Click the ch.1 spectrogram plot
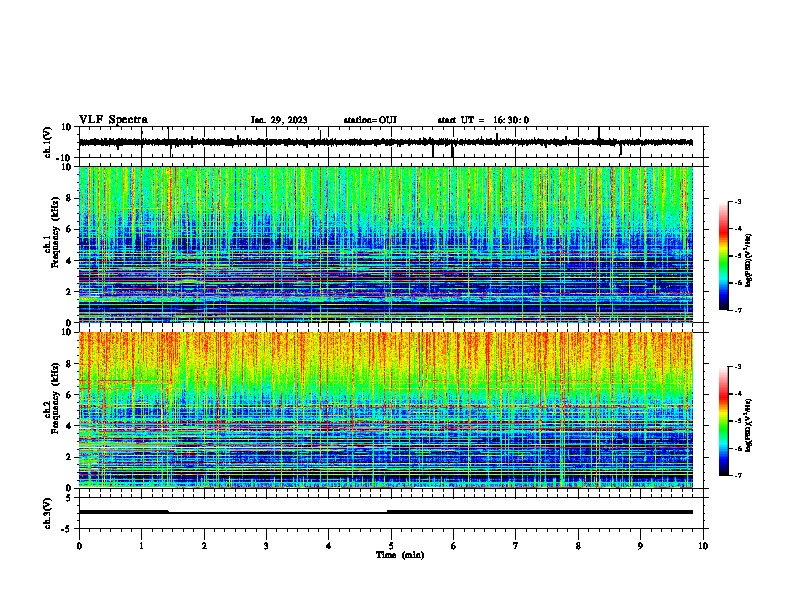 coord(386,244)
